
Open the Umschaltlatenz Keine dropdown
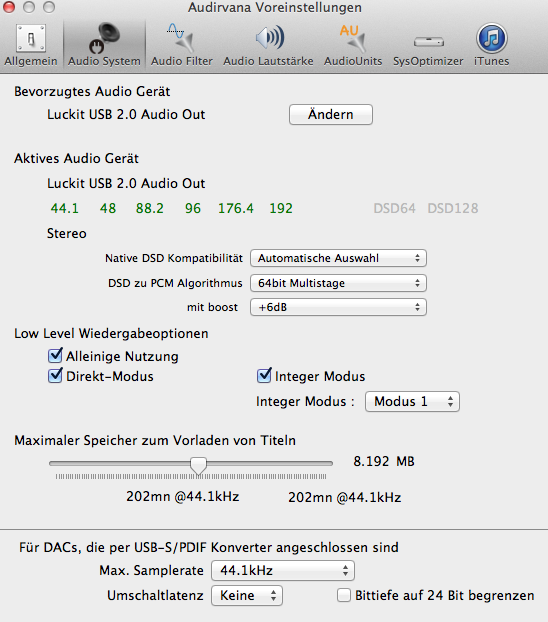click(x=247, y=595)
